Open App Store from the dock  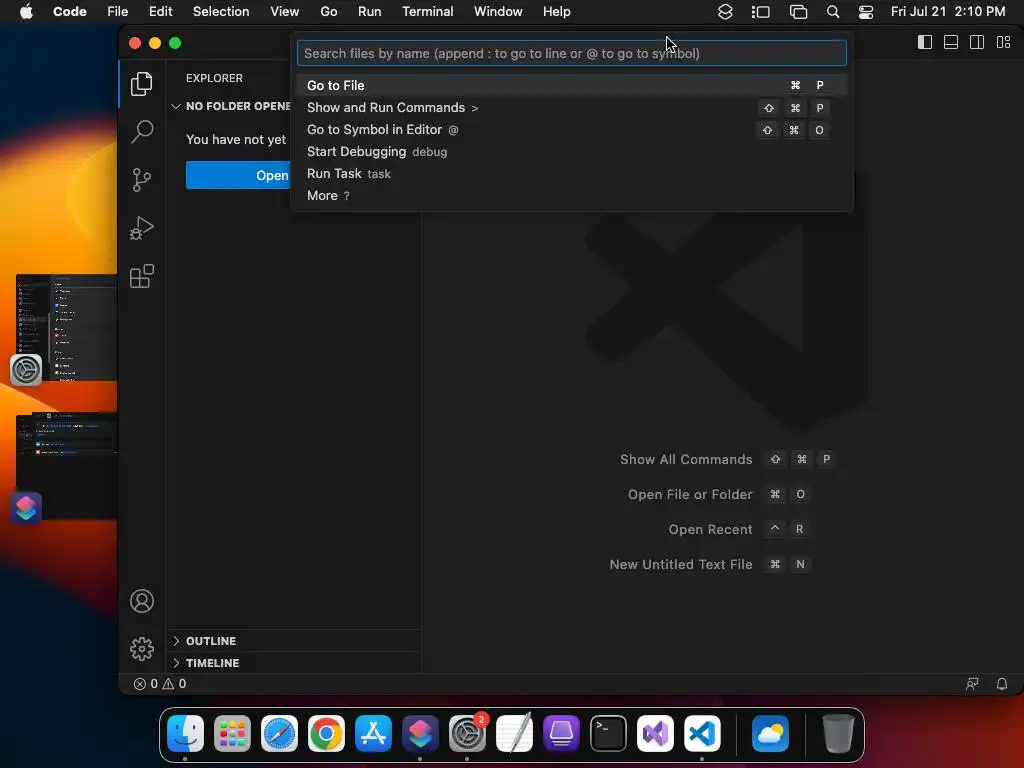(x=374, y=733)
